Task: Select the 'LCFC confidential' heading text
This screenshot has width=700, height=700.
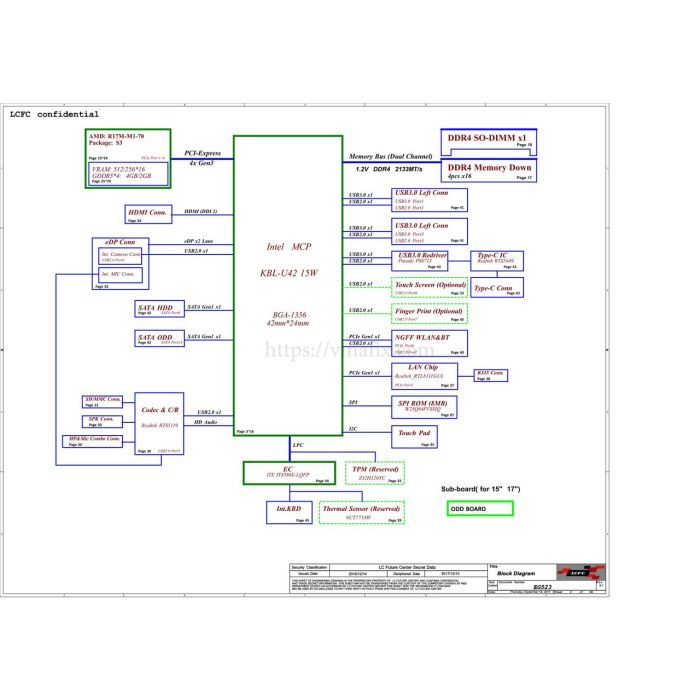Action: [x=54, y=114]
